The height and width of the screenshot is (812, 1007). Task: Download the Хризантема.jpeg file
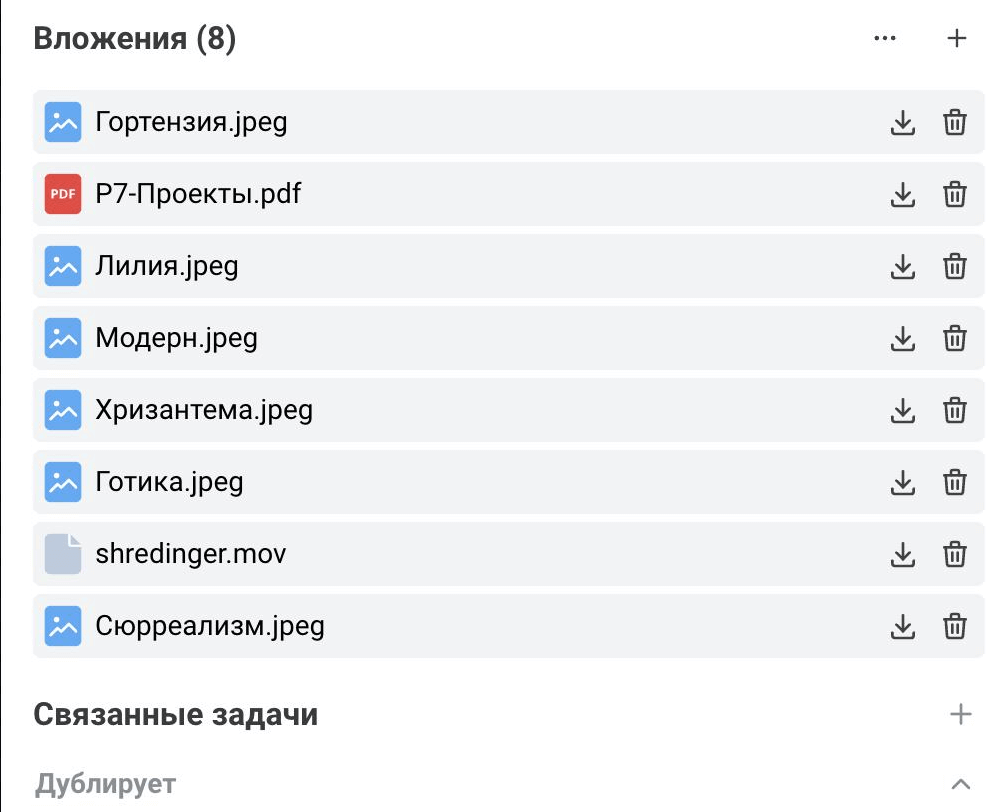[x=902, y=410]
